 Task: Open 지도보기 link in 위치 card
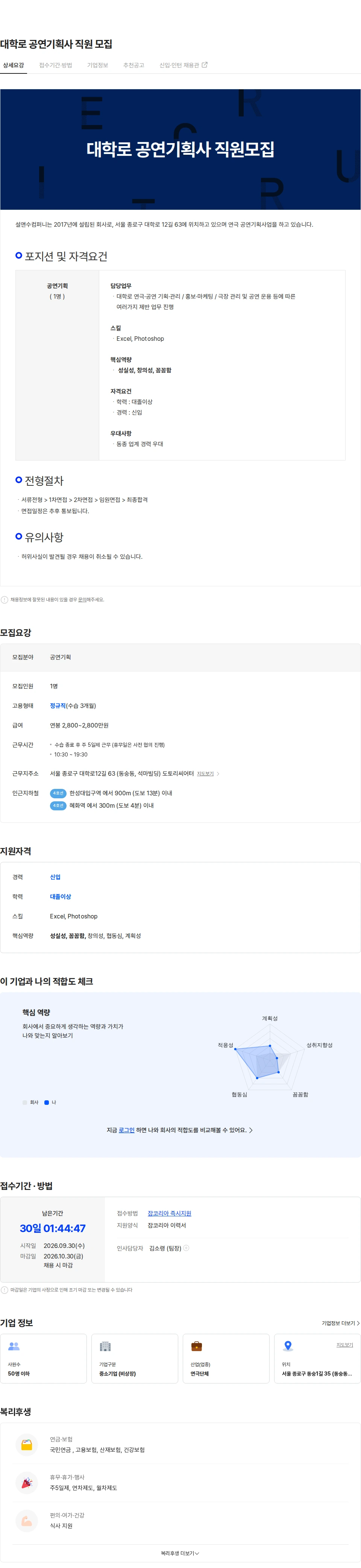pyautogui.click(x=344, y=1345)
